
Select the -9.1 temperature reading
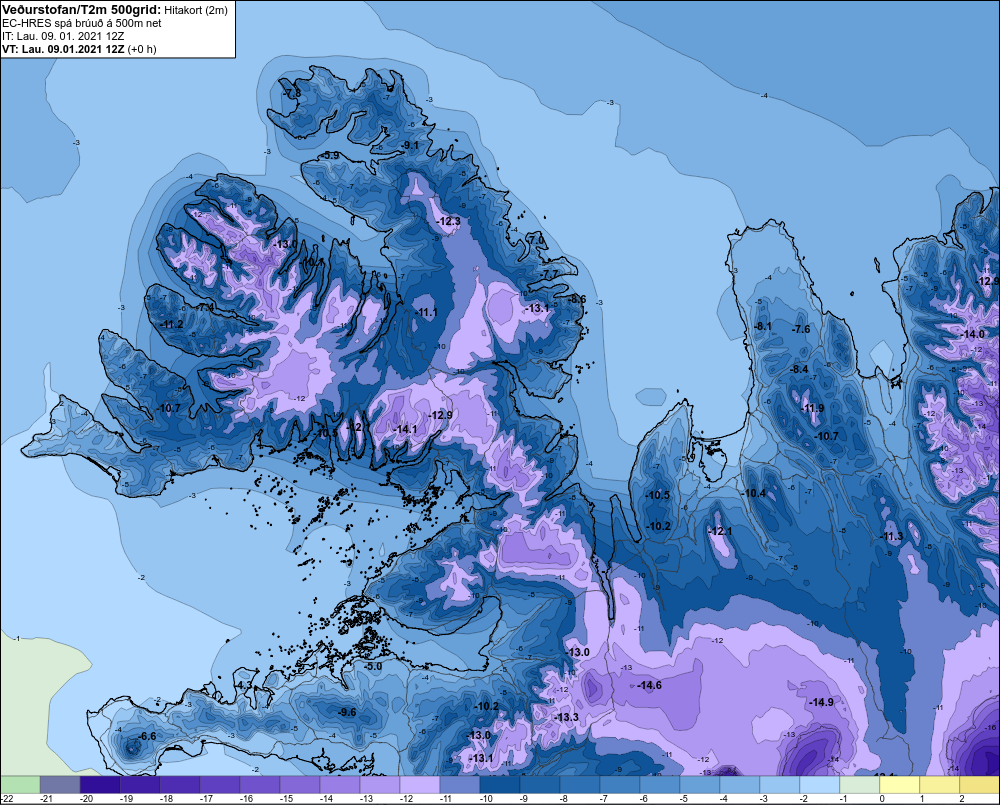click(409, 145)
